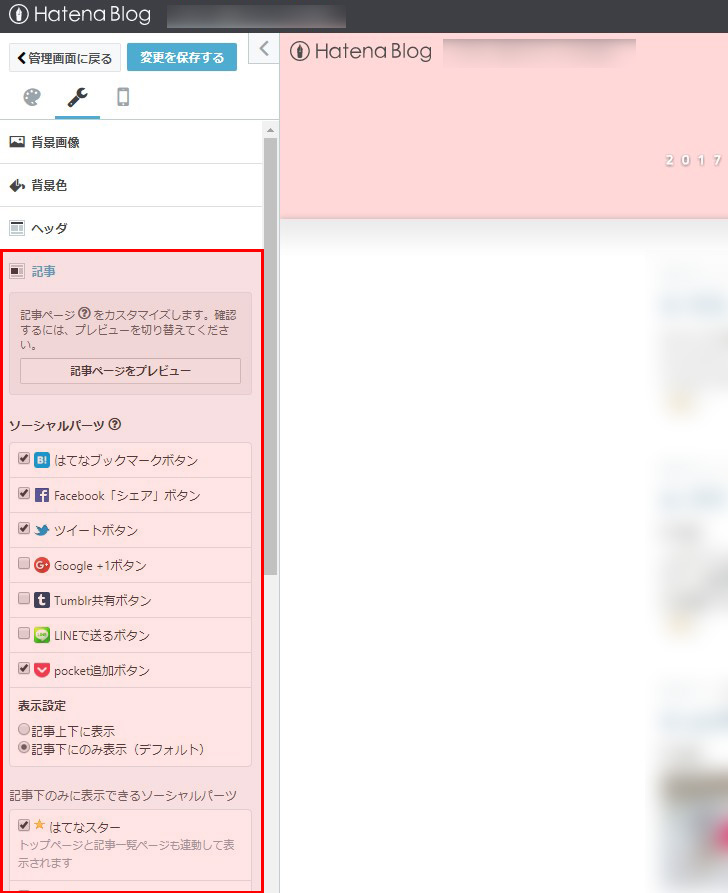Open the palette design theme tab
Viewport: 728px width, 893px height.
[32, 97]
